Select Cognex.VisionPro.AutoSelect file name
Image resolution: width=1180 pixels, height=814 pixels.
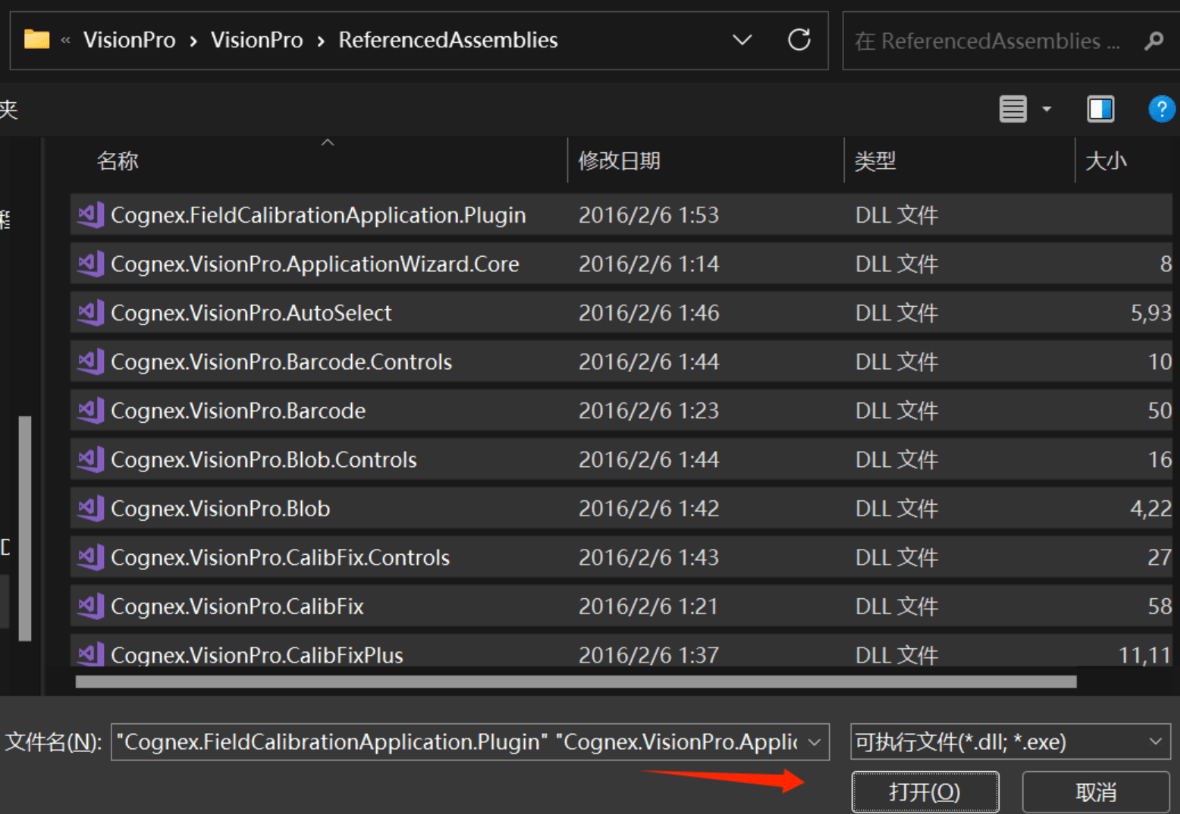coord(251,313)
